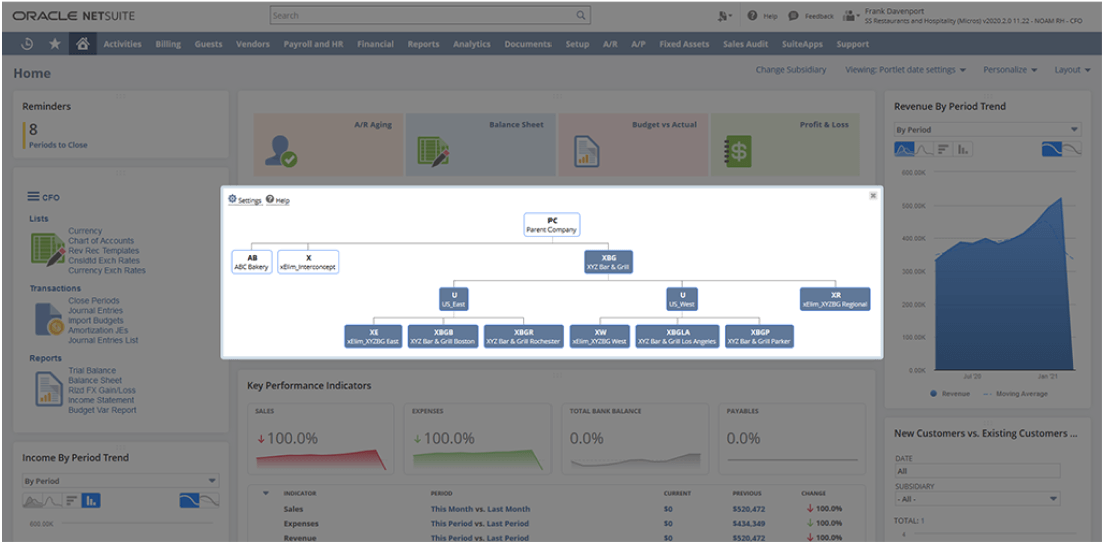Open Periods to Close reminder

pos(58,145)
